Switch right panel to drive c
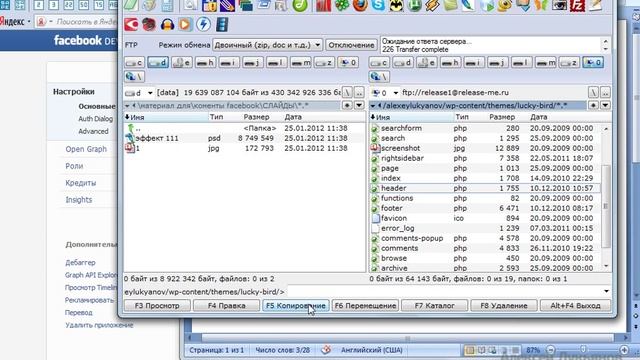This screenshot has width=640, height=360. coord(379,62)
